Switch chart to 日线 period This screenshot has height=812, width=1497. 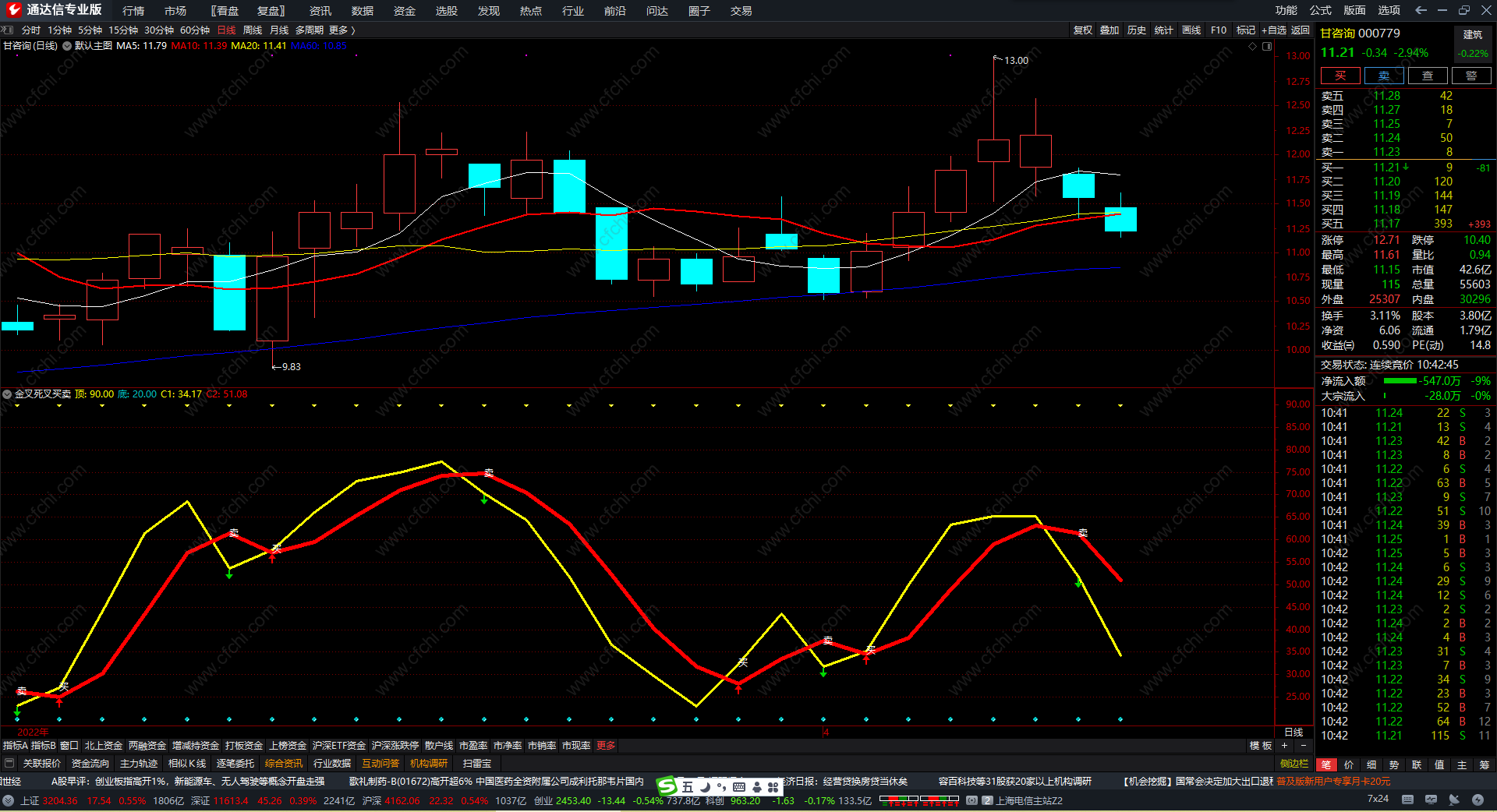[226, 30]
